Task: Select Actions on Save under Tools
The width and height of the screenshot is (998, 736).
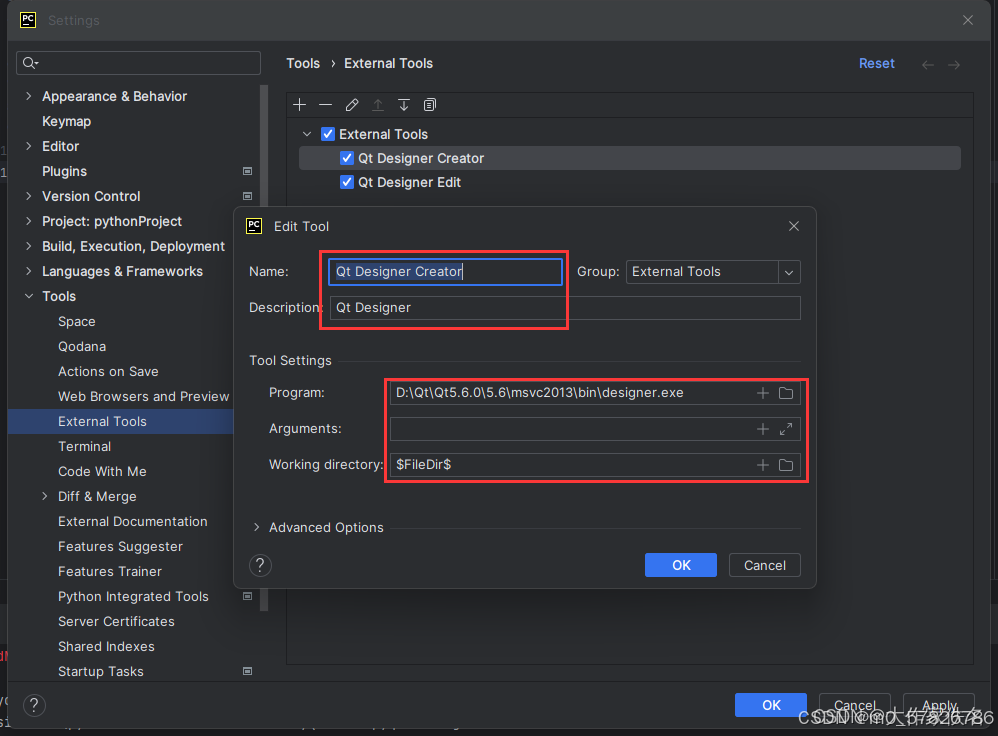Action: click(108, 371)
